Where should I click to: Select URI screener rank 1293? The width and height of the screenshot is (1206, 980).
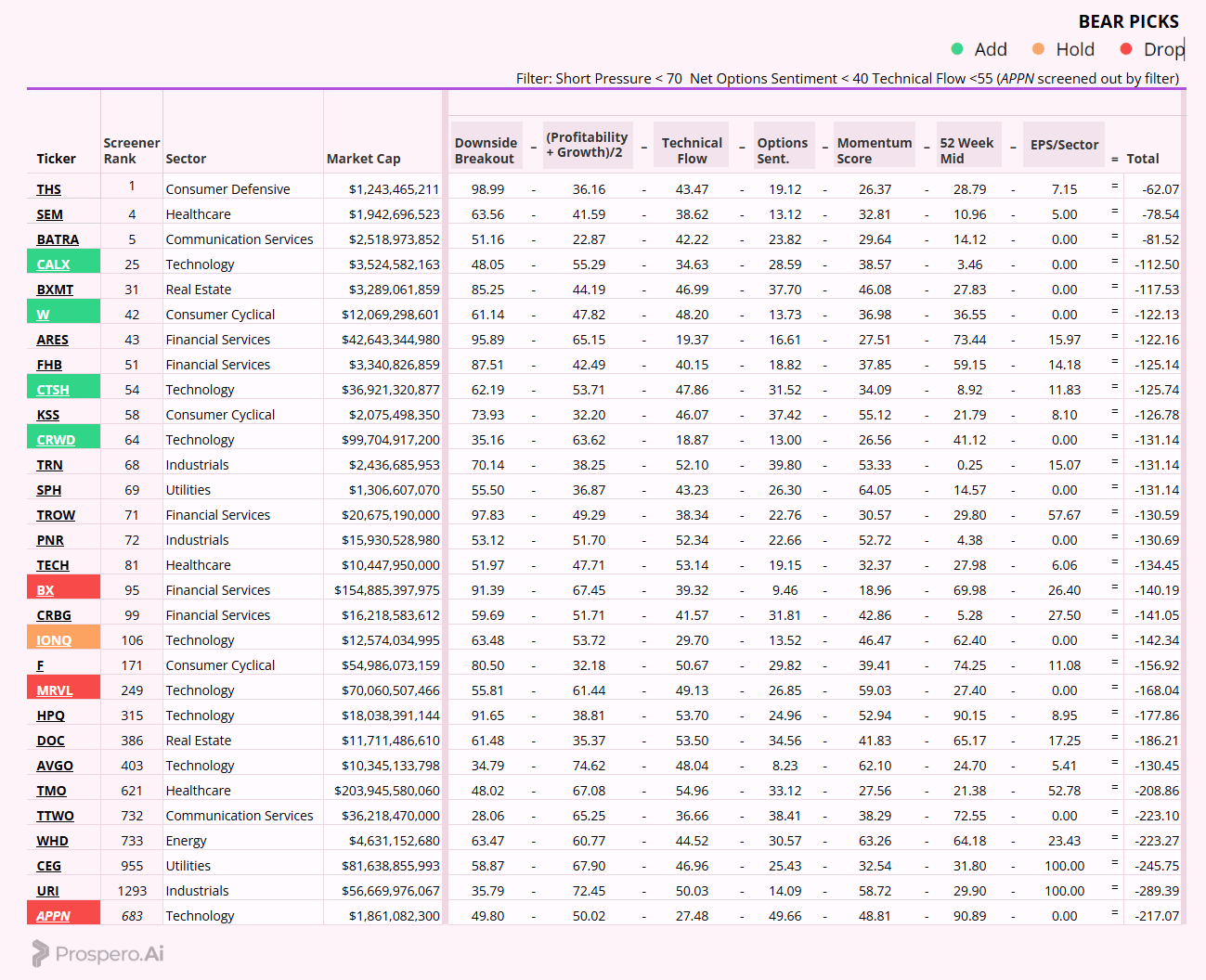pyautogui.click(x=132, y=891)
